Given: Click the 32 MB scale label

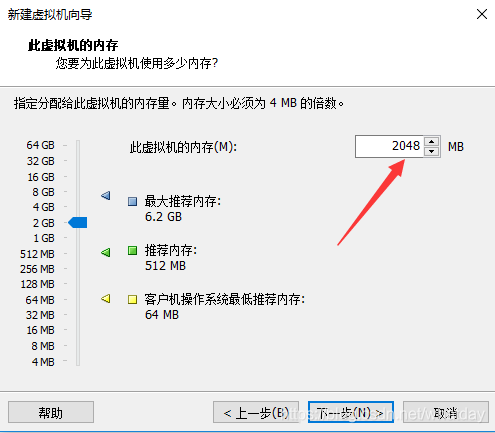Looking at the screenshot, I should [40, 315].
